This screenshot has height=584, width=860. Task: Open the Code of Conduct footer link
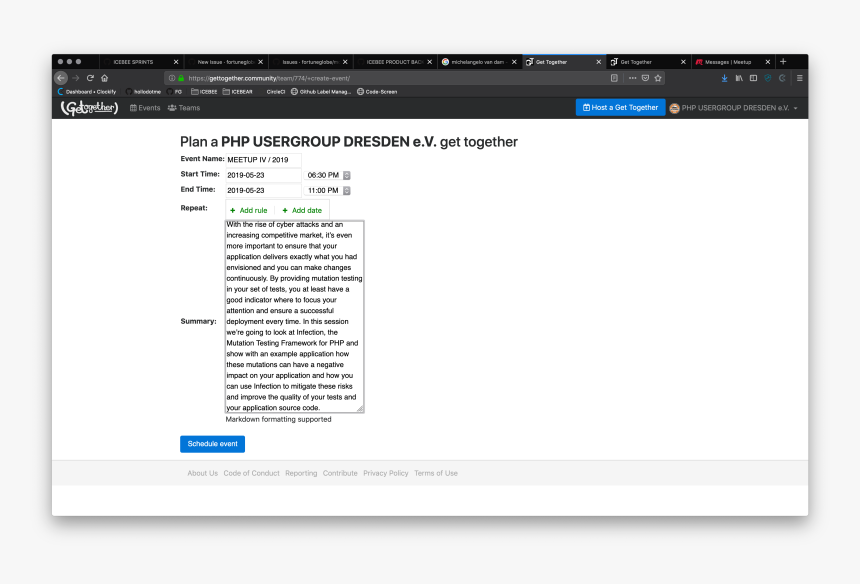[x=251, y=473]
